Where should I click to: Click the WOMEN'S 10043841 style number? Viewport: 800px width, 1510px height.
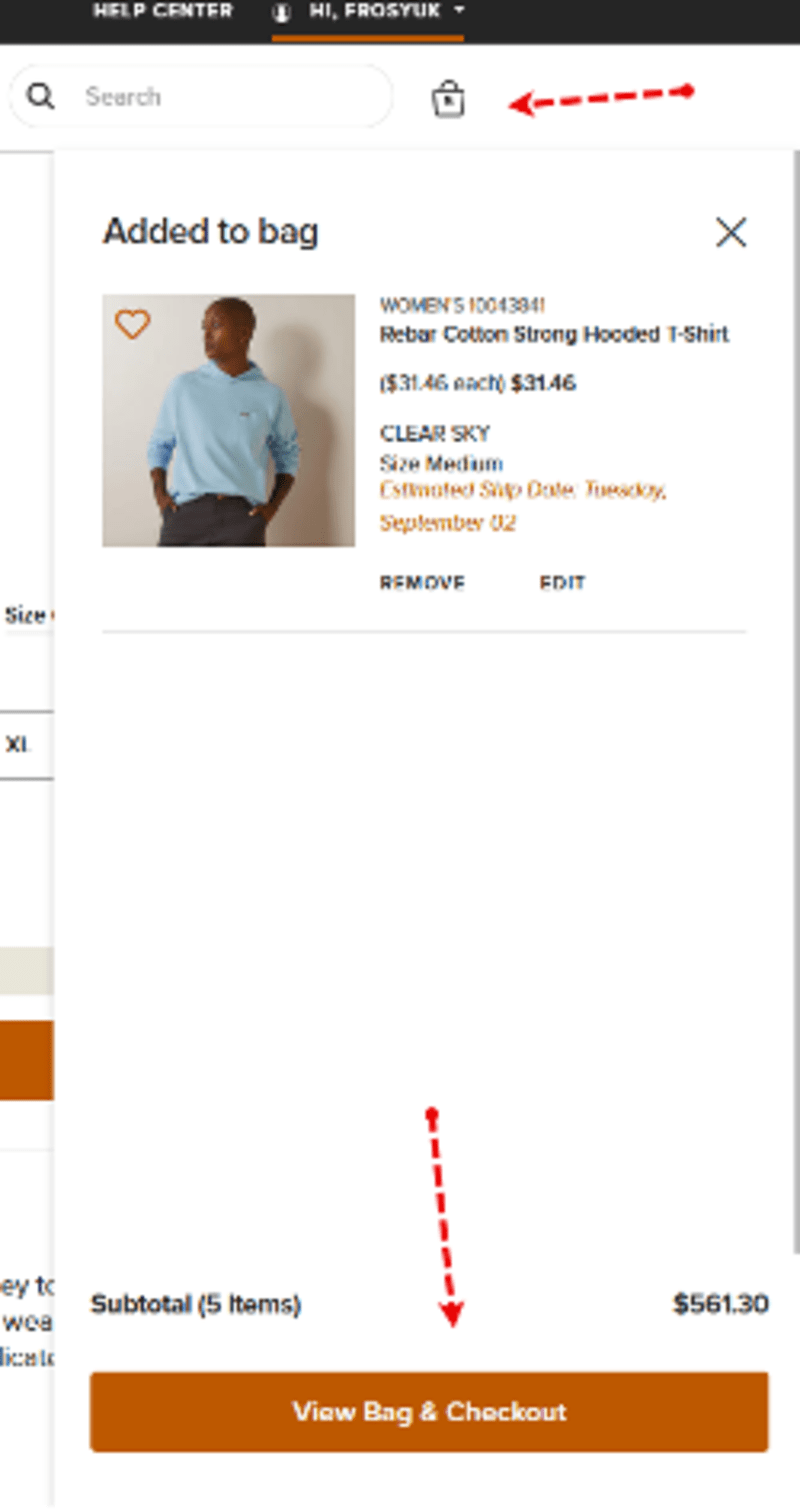[x=462, y=305]
